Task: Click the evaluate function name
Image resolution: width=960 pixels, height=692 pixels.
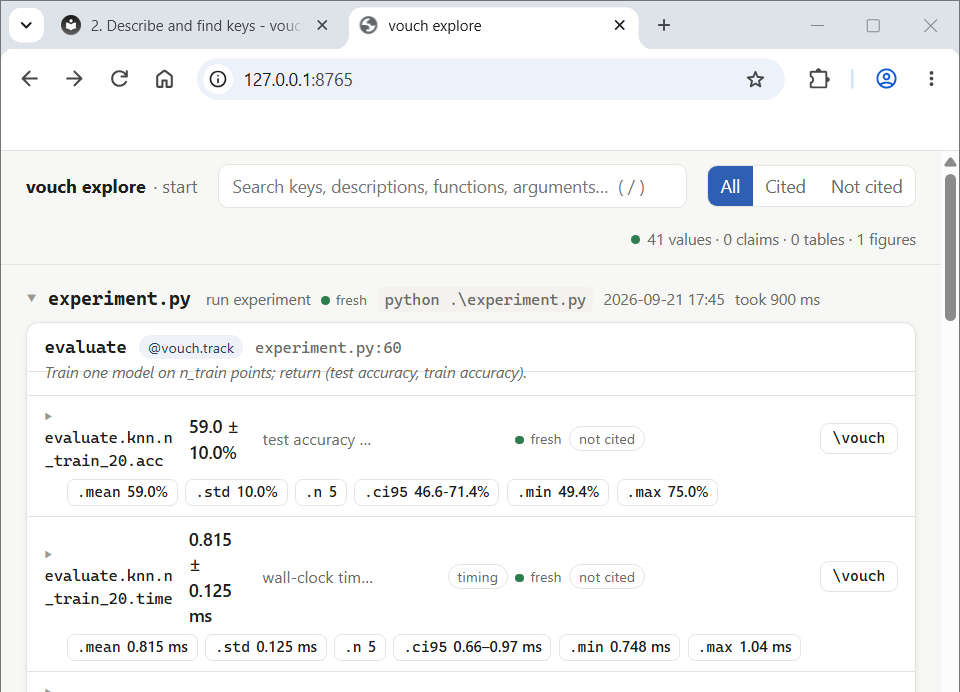Action: (x=86, y=347)
